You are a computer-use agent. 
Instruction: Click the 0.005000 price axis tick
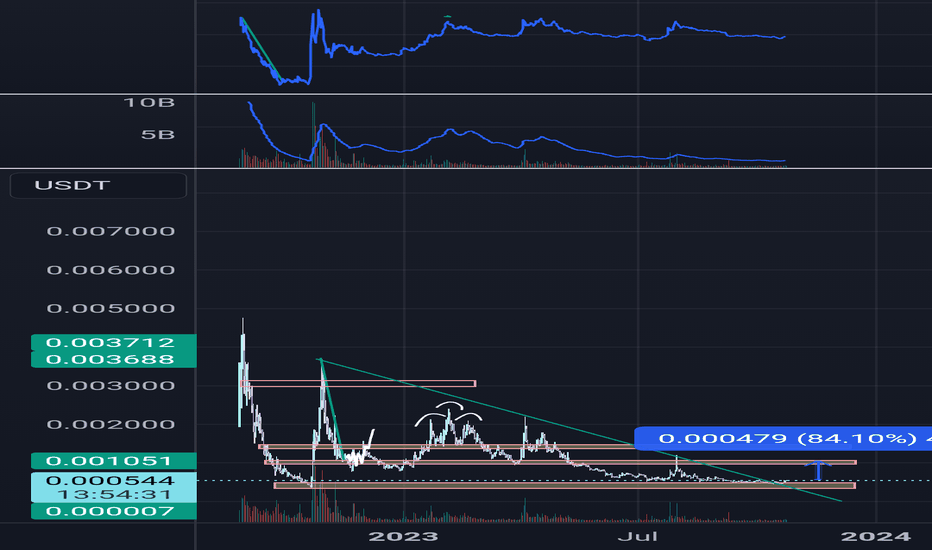[111, 309]
